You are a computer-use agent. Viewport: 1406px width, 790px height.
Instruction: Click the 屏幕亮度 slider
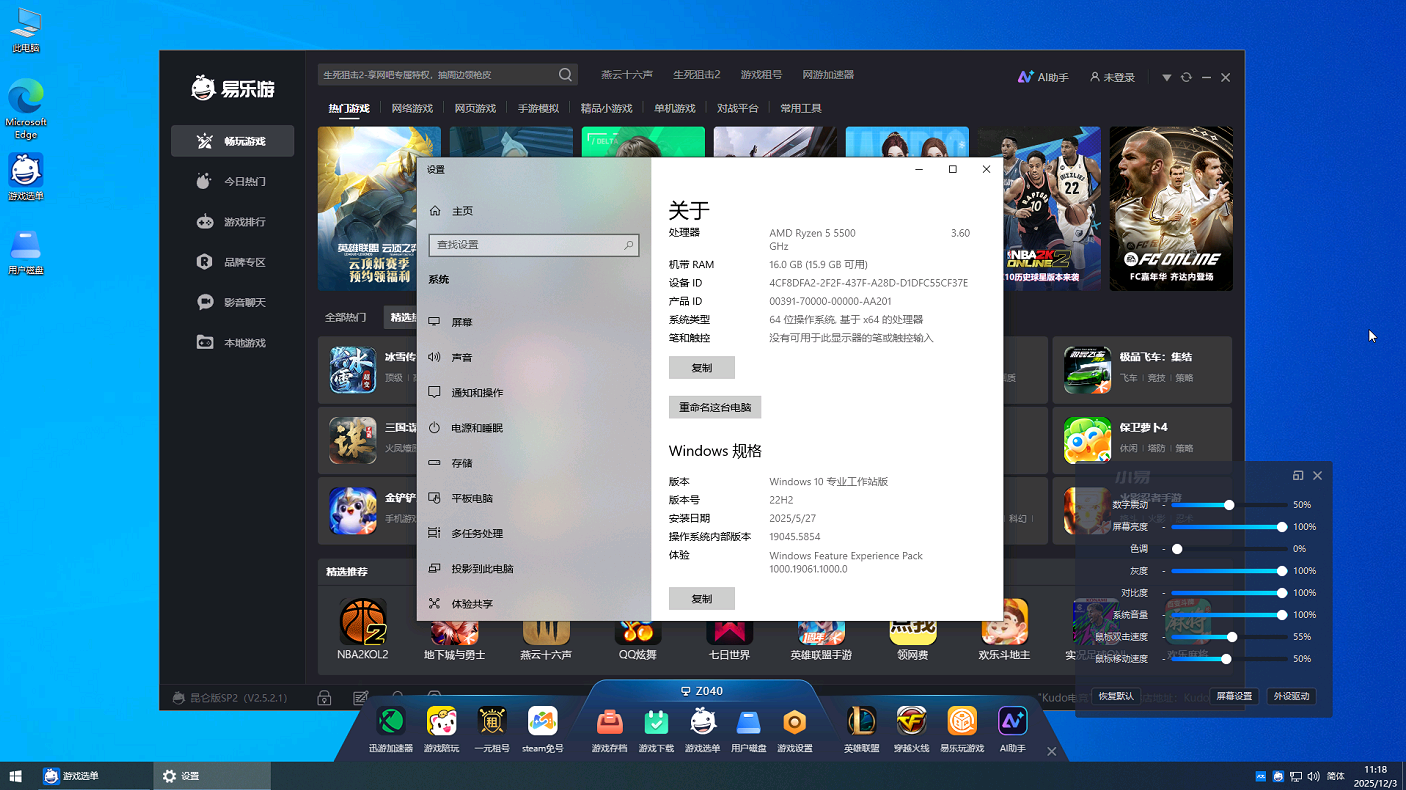pos(1226,527)
